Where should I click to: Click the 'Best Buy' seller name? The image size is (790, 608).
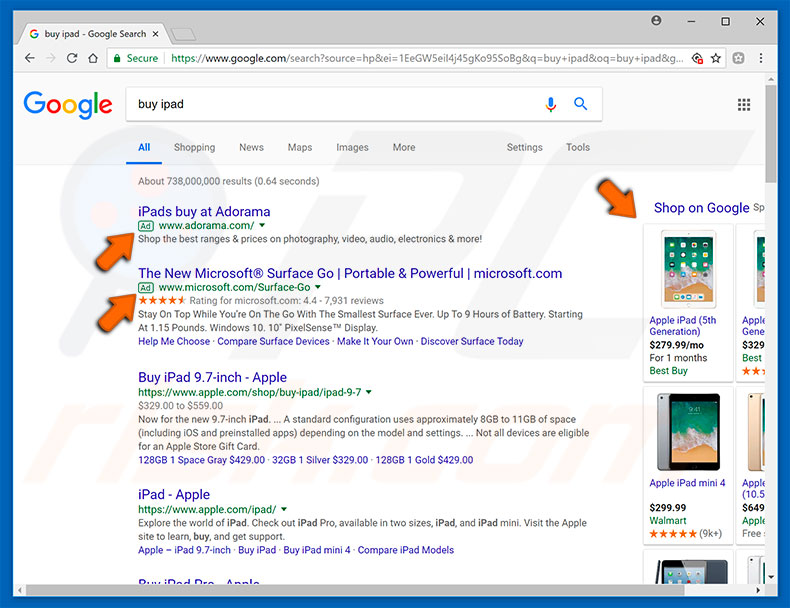coord(668,371)
